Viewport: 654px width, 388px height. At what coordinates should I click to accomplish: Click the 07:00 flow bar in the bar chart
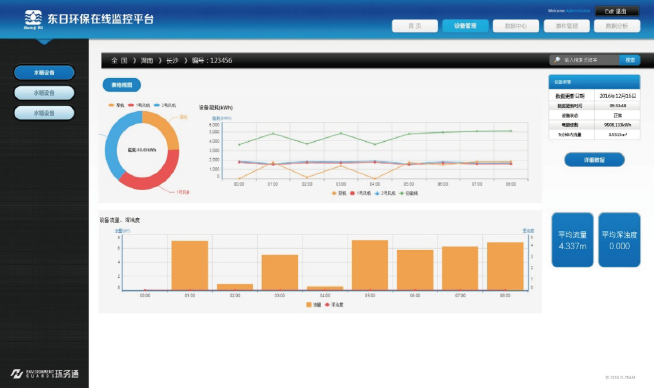pos(460,268)
